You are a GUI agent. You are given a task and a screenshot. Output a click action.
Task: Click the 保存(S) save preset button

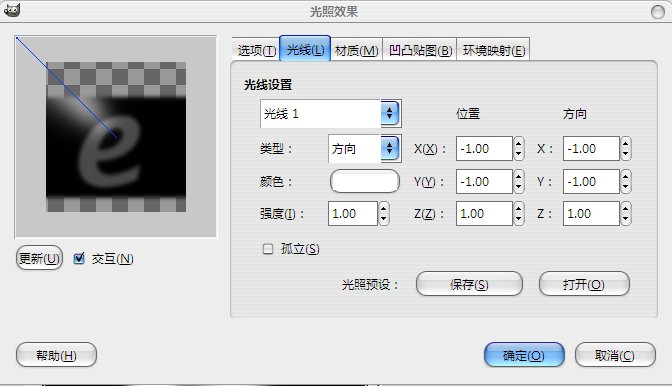[469, 284]
